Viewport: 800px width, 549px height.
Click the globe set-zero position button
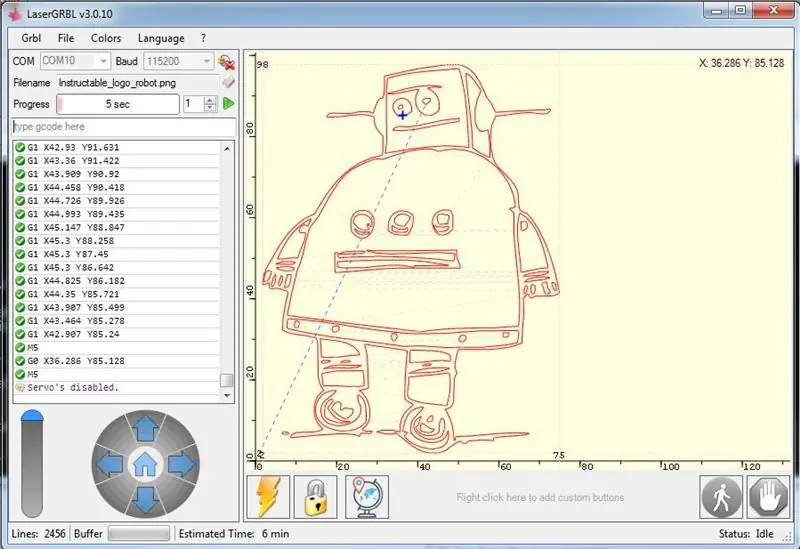pos(367,496)
